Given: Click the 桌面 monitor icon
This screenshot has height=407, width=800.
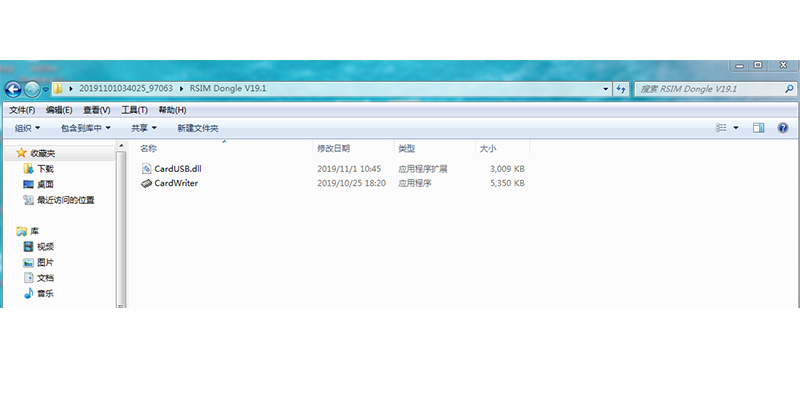Looking at the screenshot, I should 29,184.
